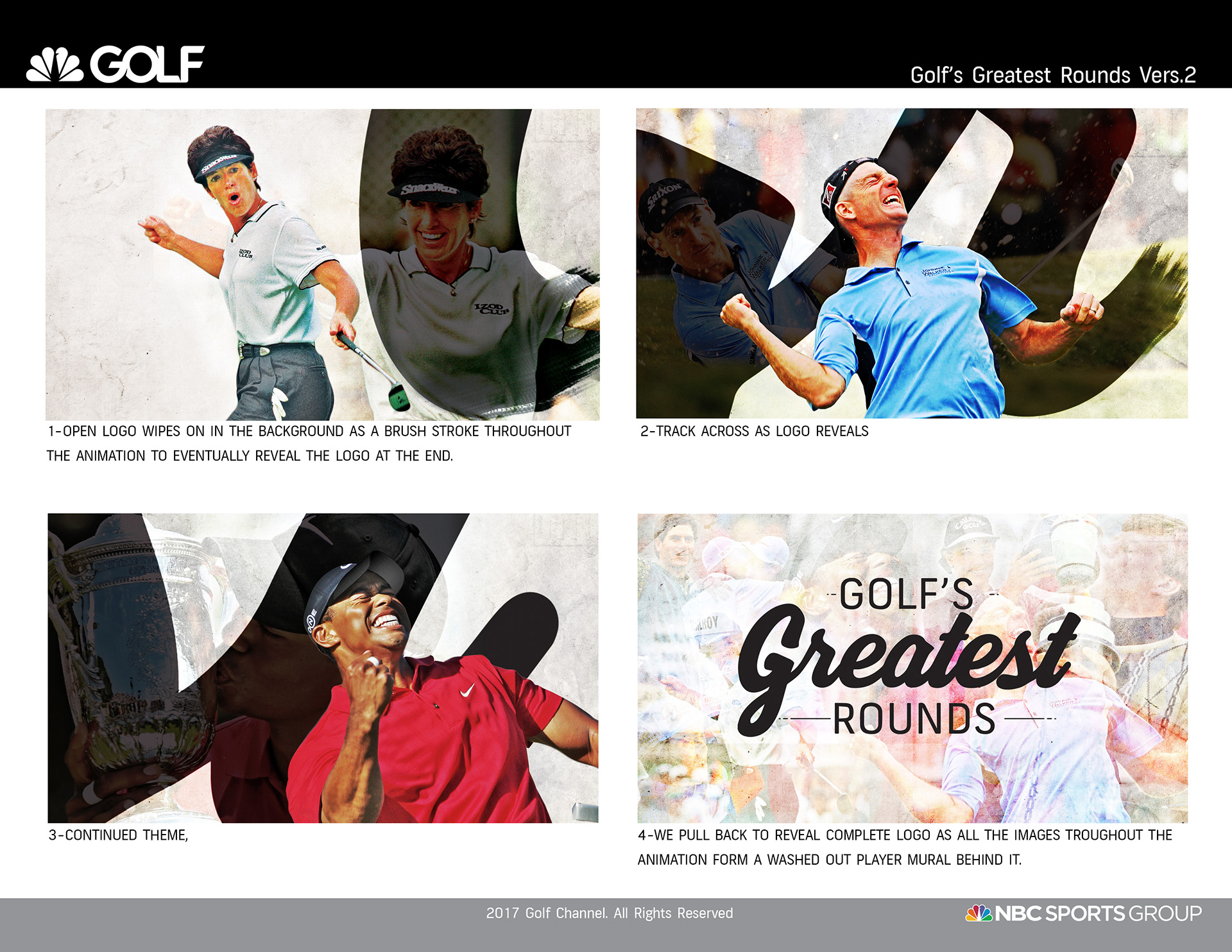The height and width of the screenshot is (952, 1232).
Task: Click the 2017 Golf Channel copyright text
Action: (610, 913)
